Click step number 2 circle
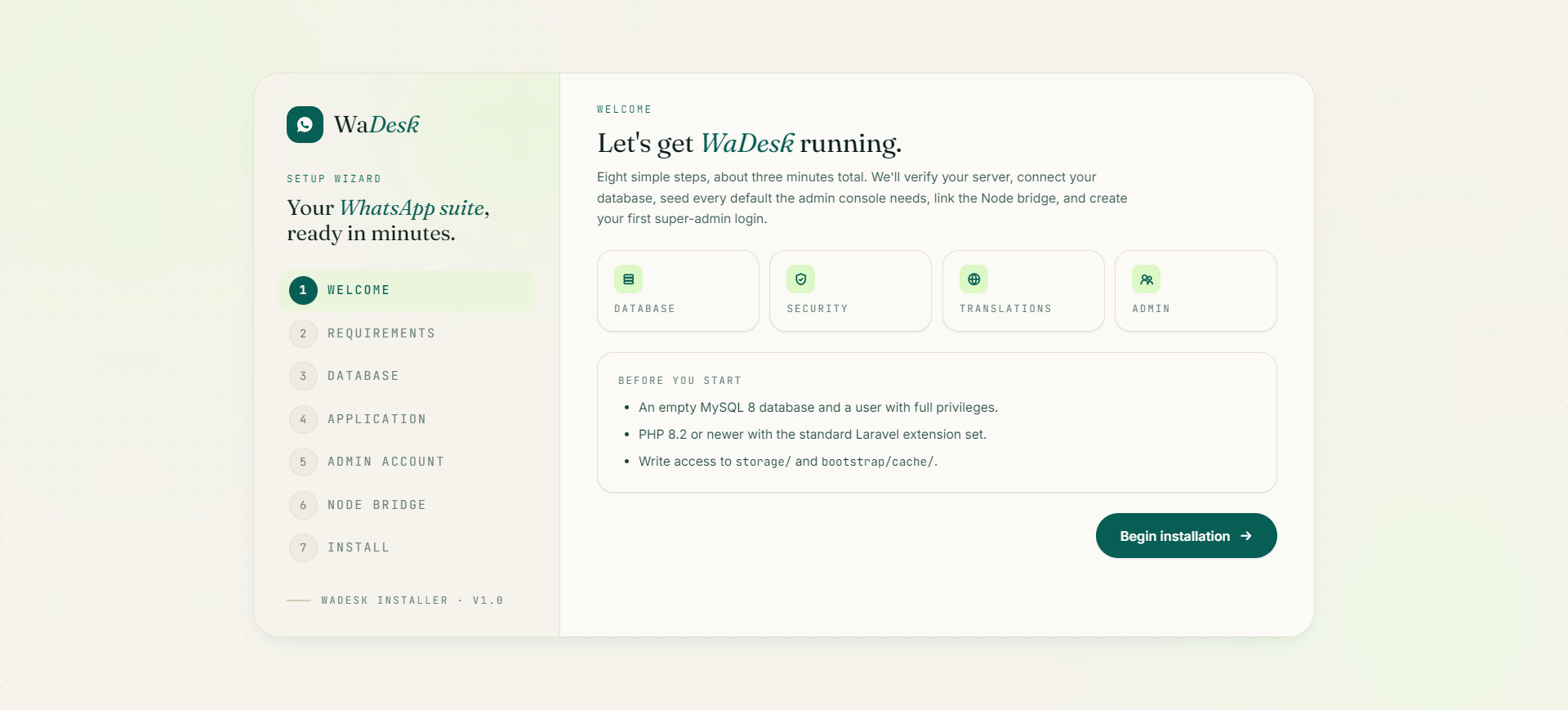 (x=303, y=333)
